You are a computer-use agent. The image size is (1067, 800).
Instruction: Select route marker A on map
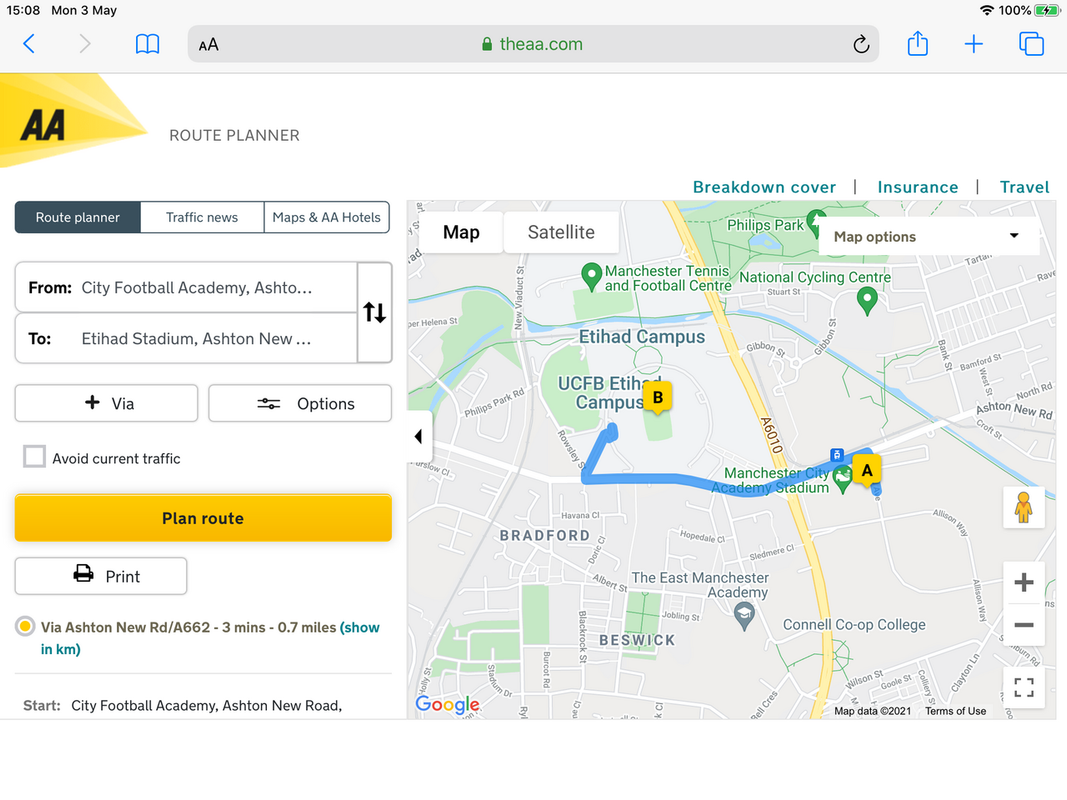pos(866,470)
